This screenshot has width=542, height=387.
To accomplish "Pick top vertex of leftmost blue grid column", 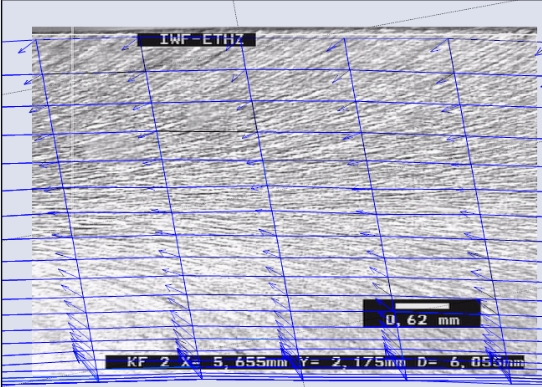I will [x=36, y=40].
